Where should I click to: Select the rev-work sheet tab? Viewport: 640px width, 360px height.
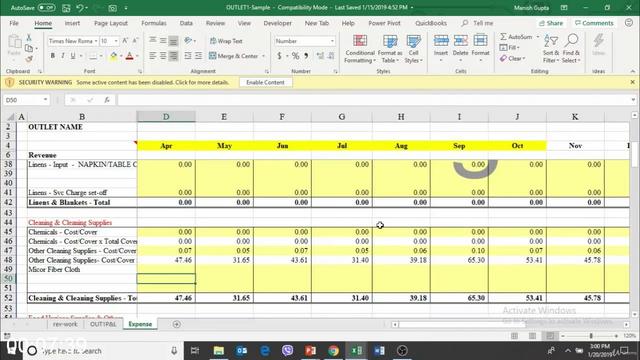pyautogui.click(x=65, y=324)
